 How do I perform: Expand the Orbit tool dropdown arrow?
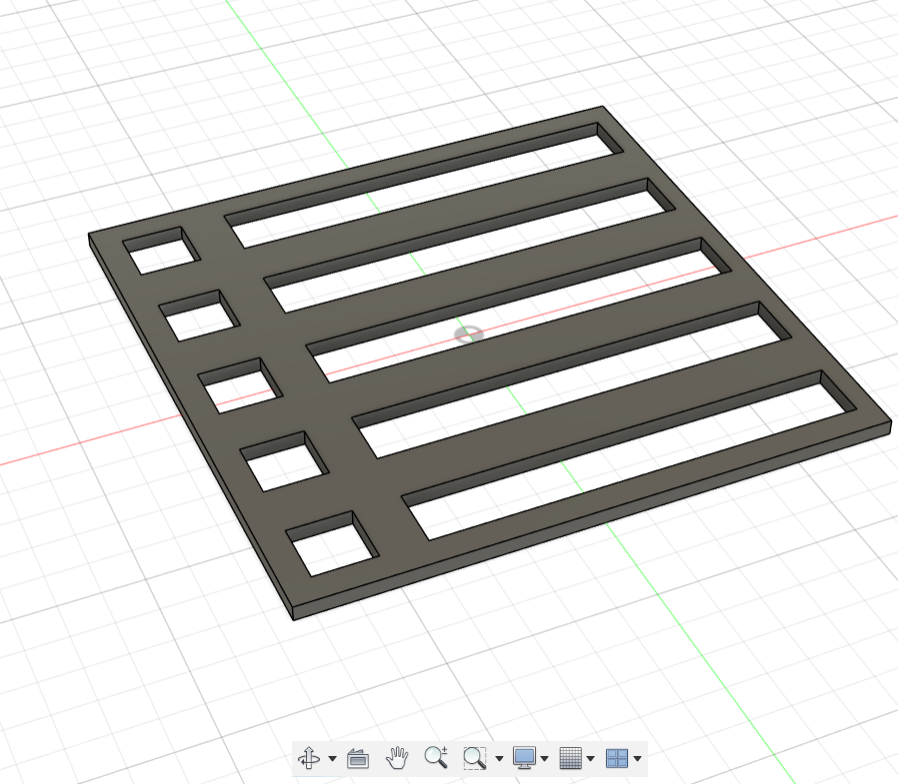[x=331, y=758]
